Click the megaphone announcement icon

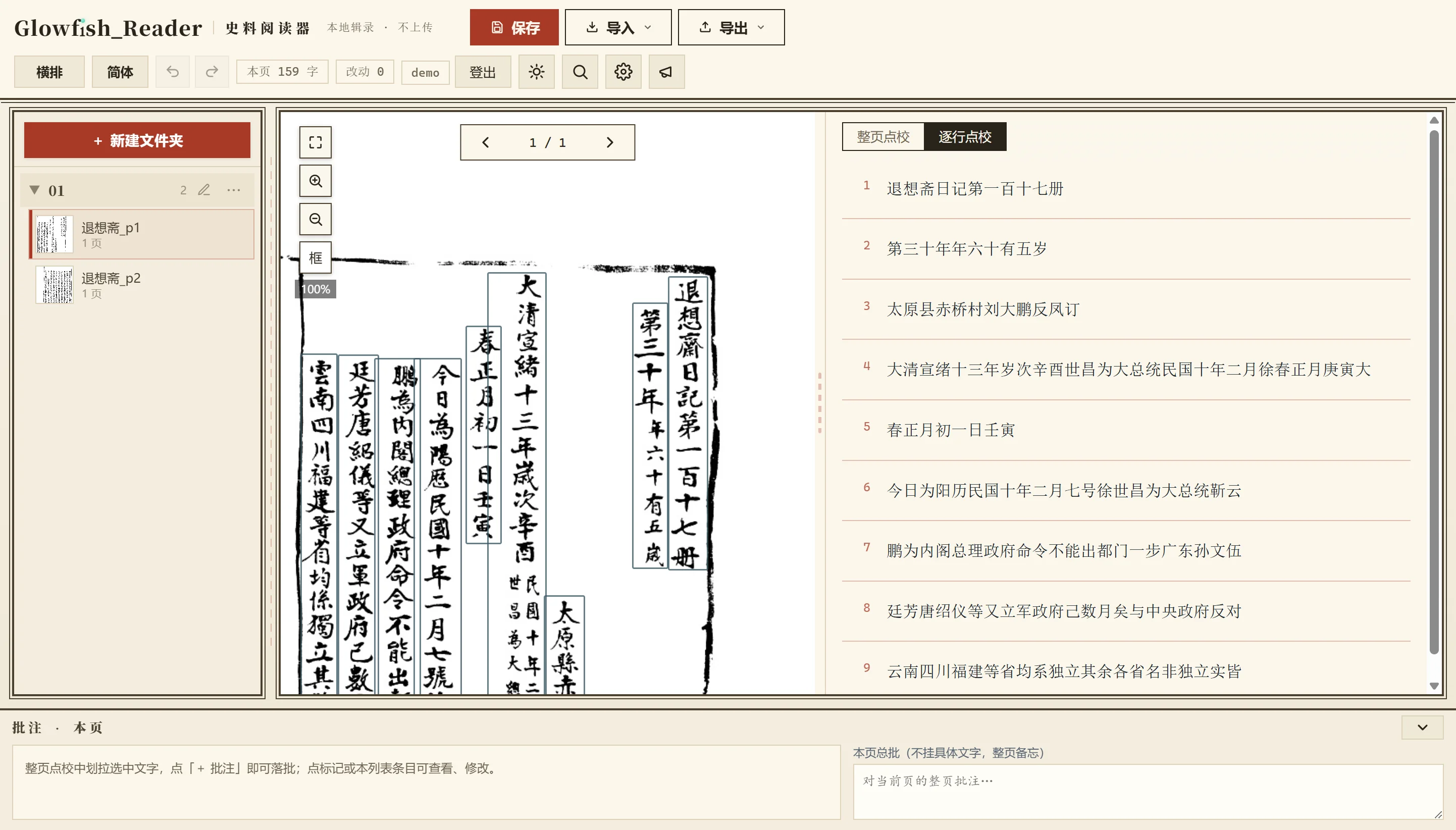click(x=666, y=72)
